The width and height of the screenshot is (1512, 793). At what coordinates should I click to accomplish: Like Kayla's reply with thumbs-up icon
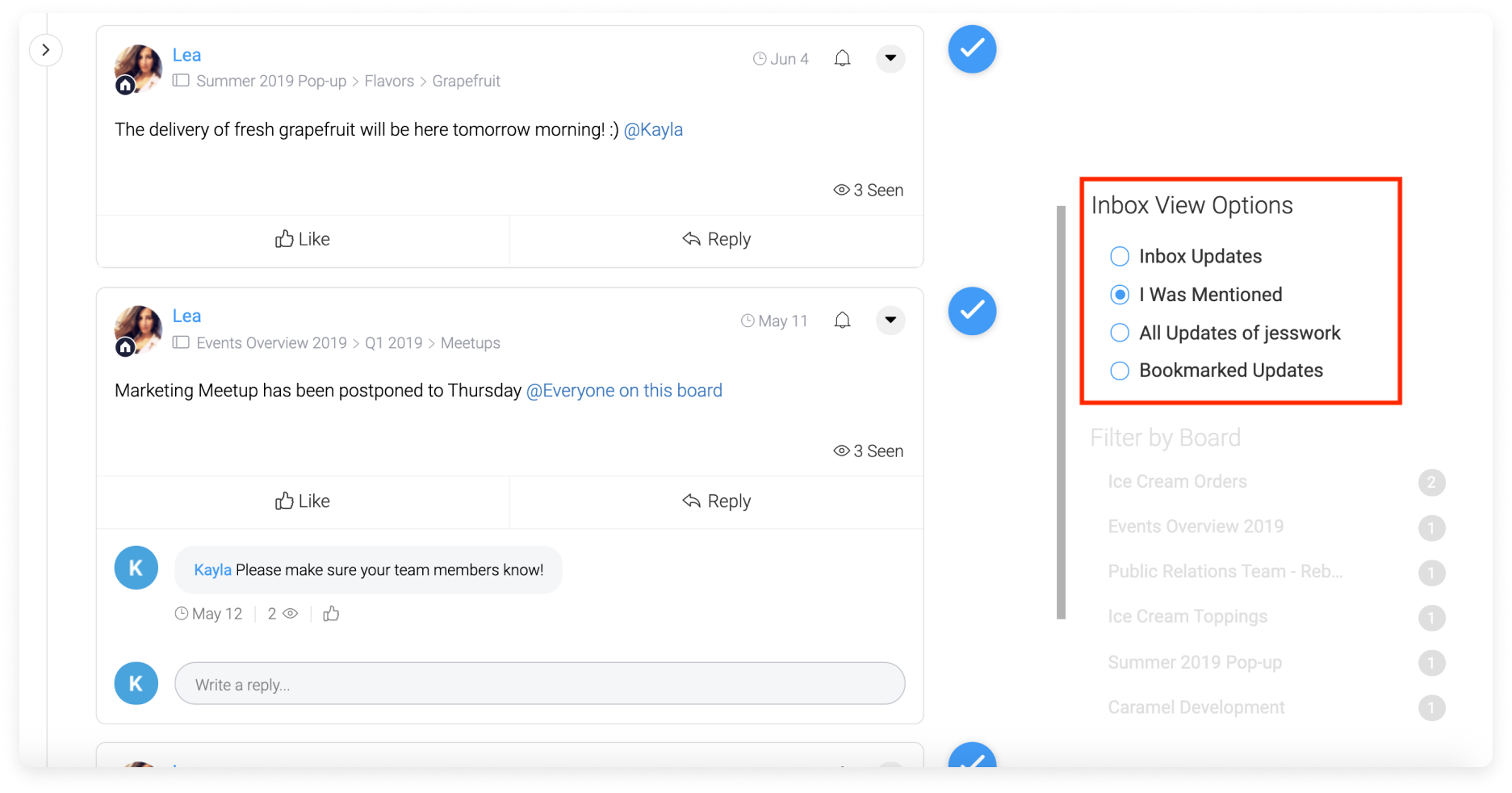(331, 614)
